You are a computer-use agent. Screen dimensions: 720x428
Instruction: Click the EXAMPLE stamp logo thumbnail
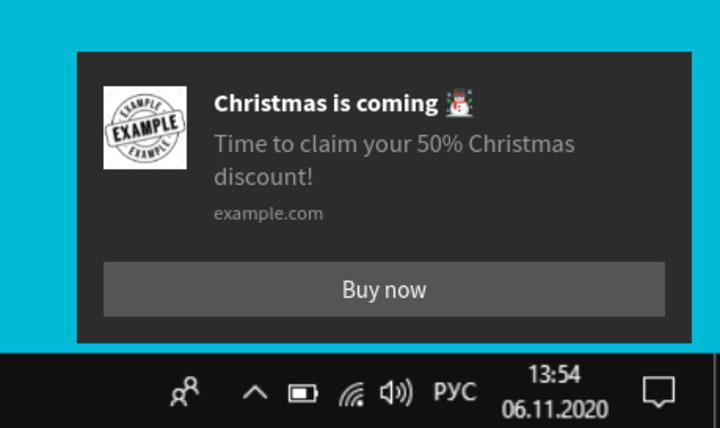point(145,128)
